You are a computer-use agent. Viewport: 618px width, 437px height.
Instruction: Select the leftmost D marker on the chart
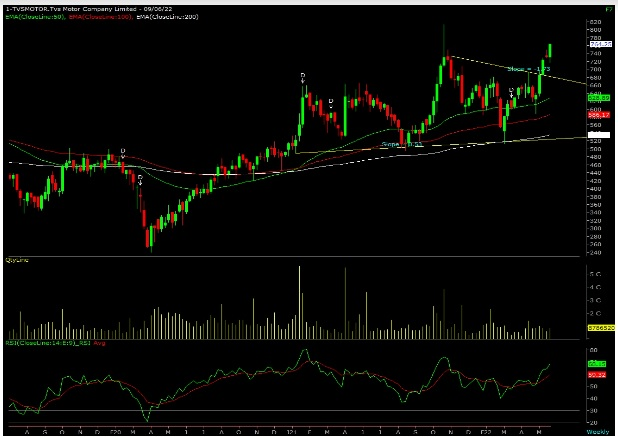[123, 152]
